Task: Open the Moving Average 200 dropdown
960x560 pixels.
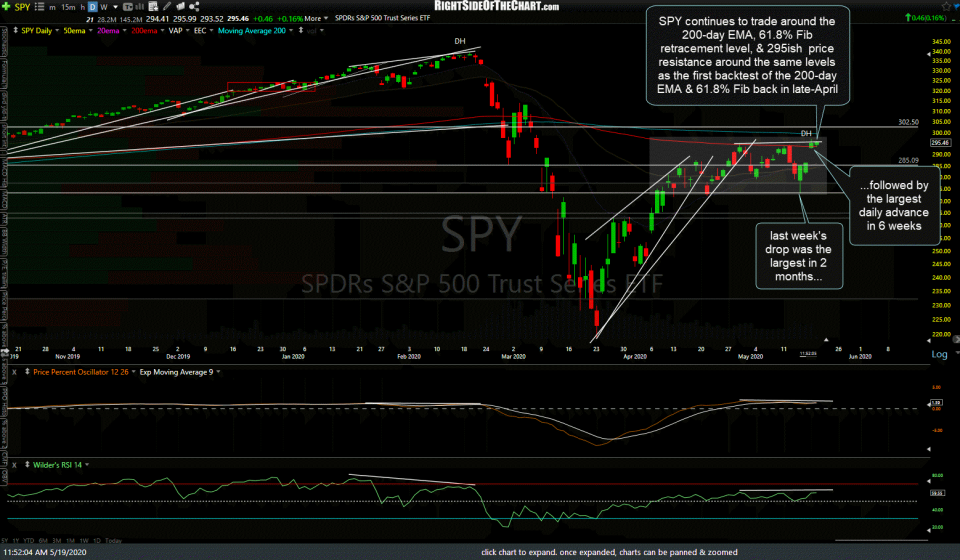Action: pyautogui.click(x=291, y=30)
